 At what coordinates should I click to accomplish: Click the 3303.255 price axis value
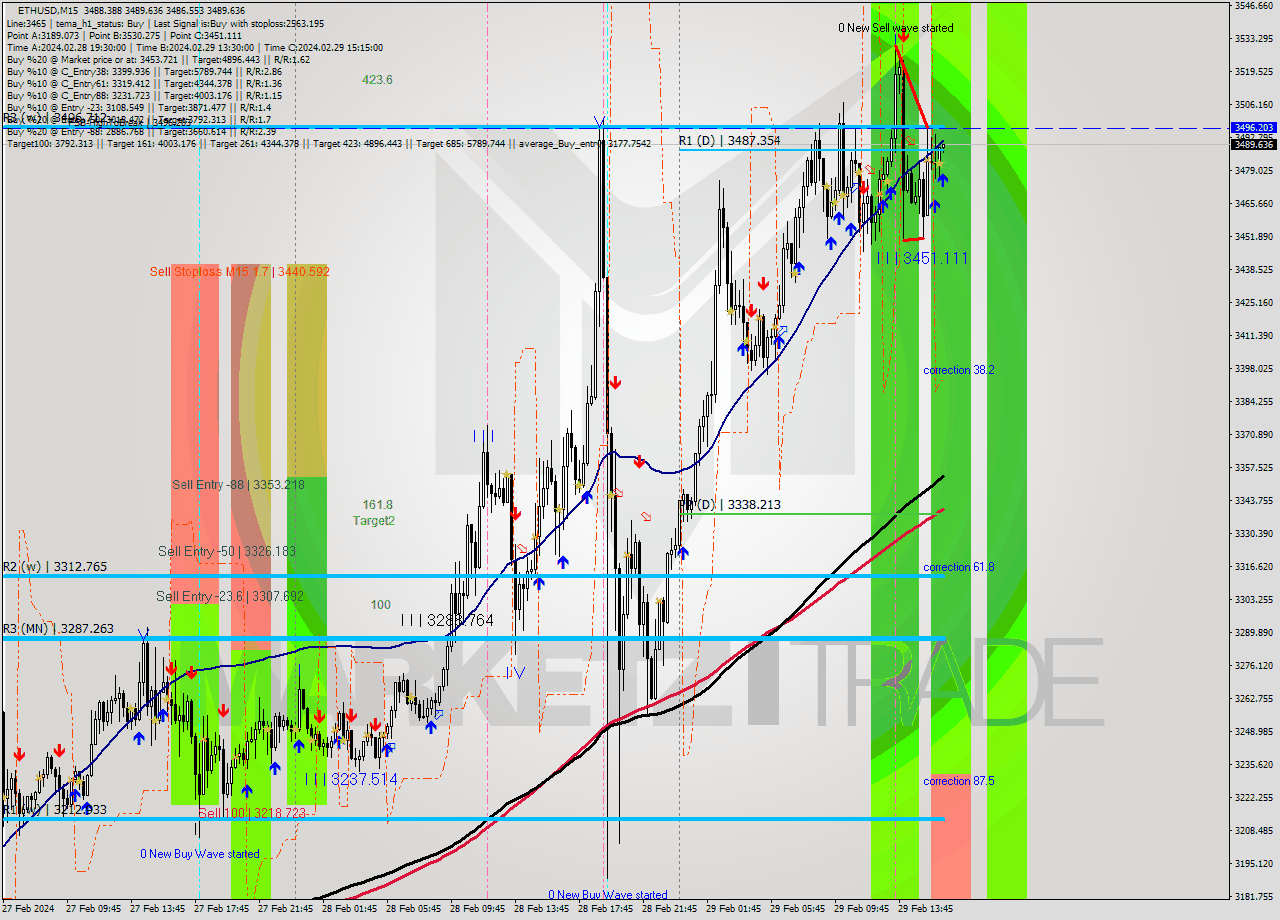point(1254,600)
